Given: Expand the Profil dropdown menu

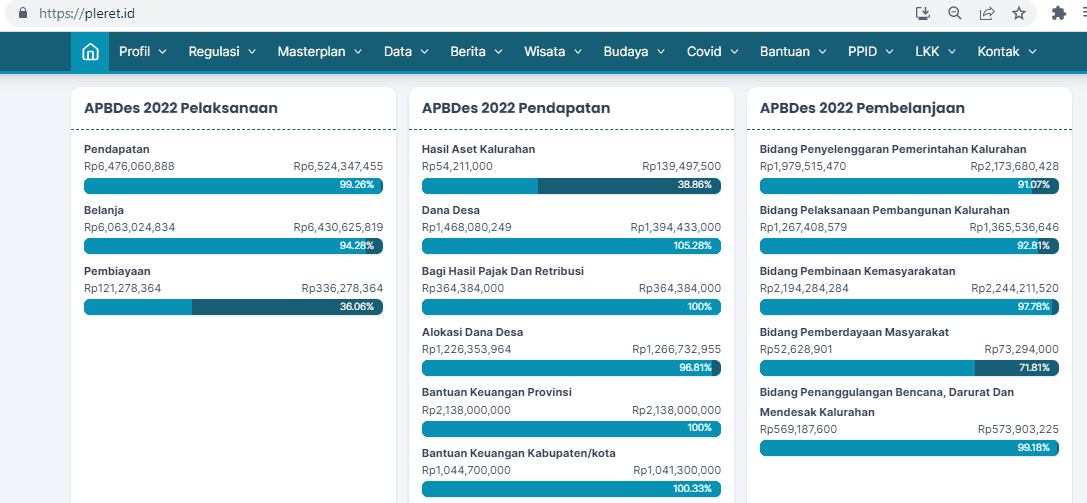Looking at the screenshot, I should pos(143,52).
